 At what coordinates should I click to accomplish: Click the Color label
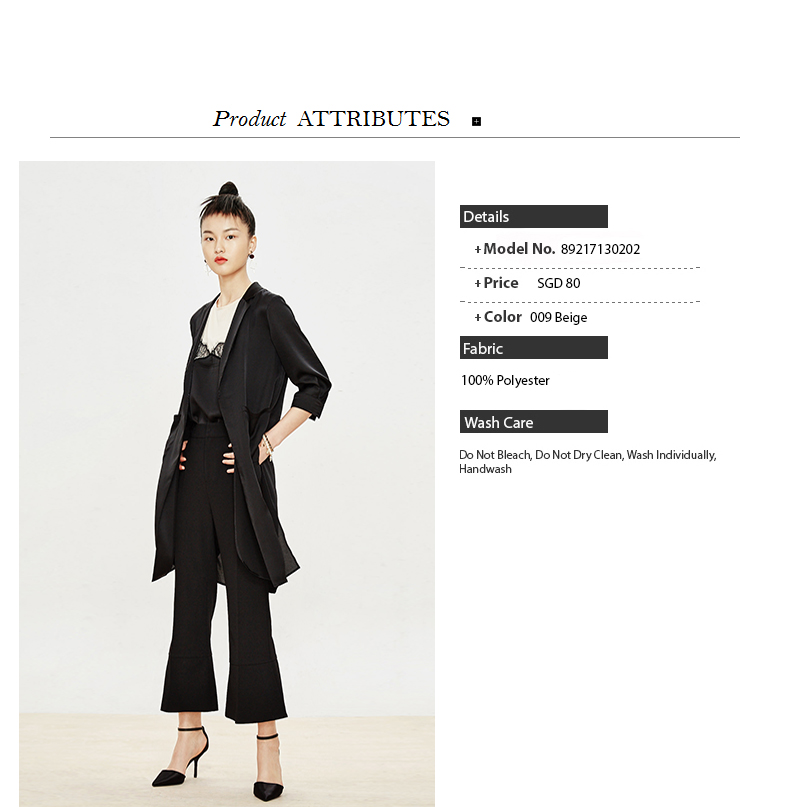tap(502, 317)
